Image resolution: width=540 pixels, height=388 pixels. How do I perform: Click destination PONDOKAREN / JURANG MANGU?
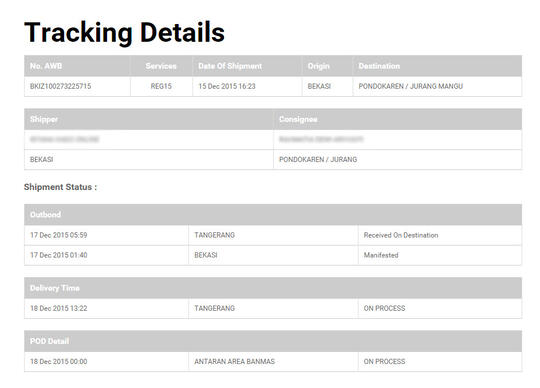point(411,86)
